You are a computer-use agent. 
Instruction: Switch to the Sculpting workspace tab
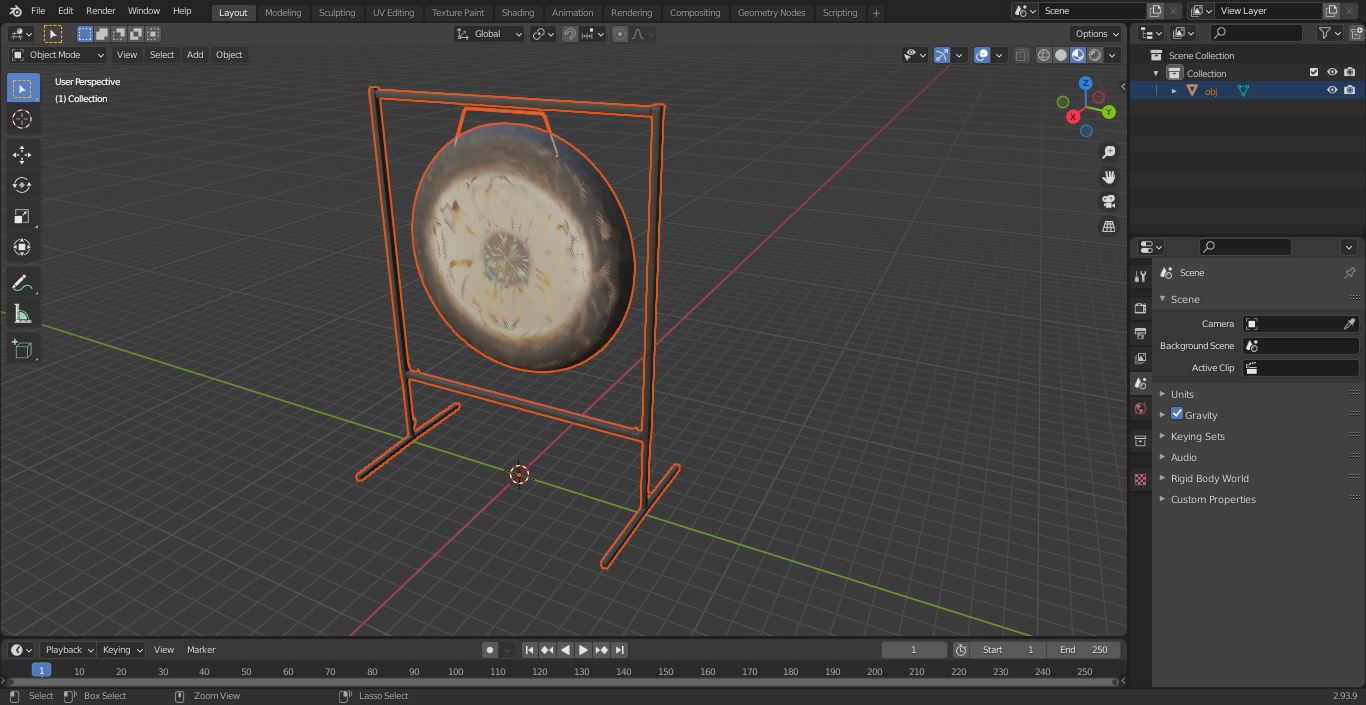tap(337, 13)
